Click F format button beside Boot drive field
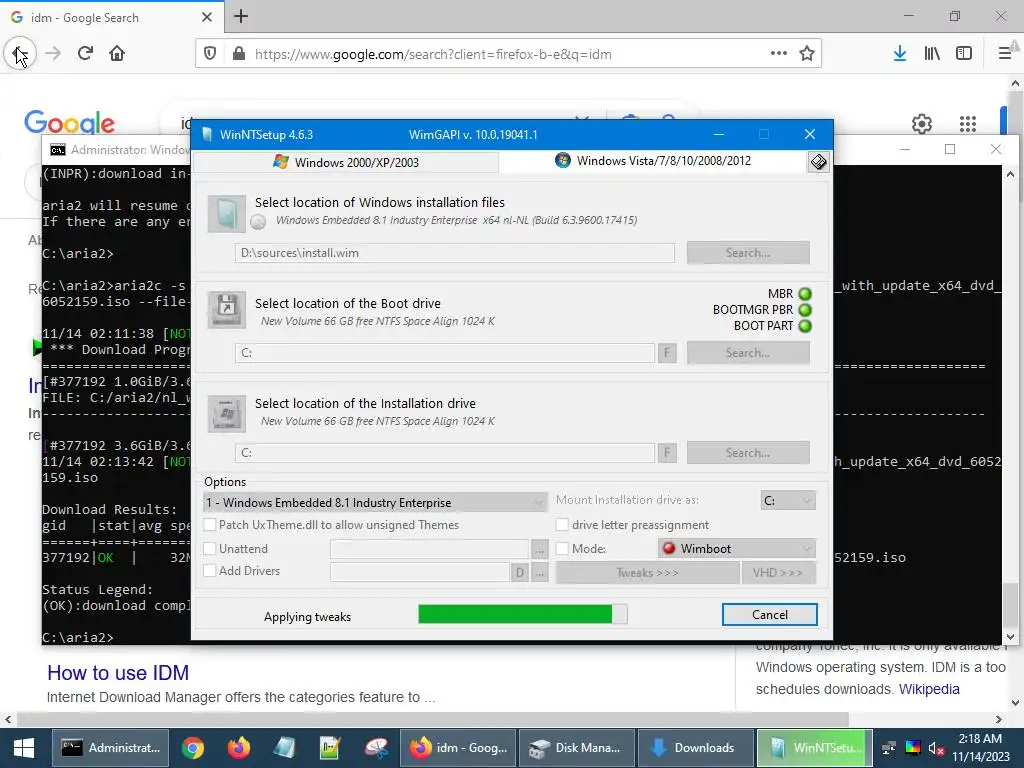This screenshot has width=1024, height=768. tap(667, 353)
